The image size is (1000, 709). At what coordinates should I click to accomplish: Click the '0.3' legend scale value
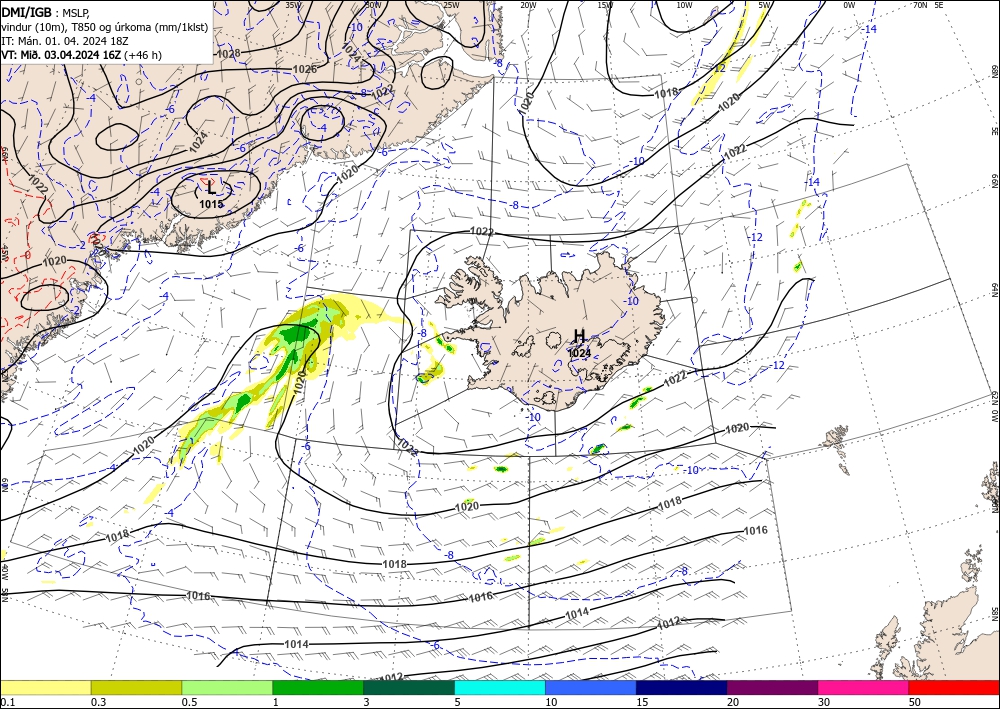[x=98, y=702]
